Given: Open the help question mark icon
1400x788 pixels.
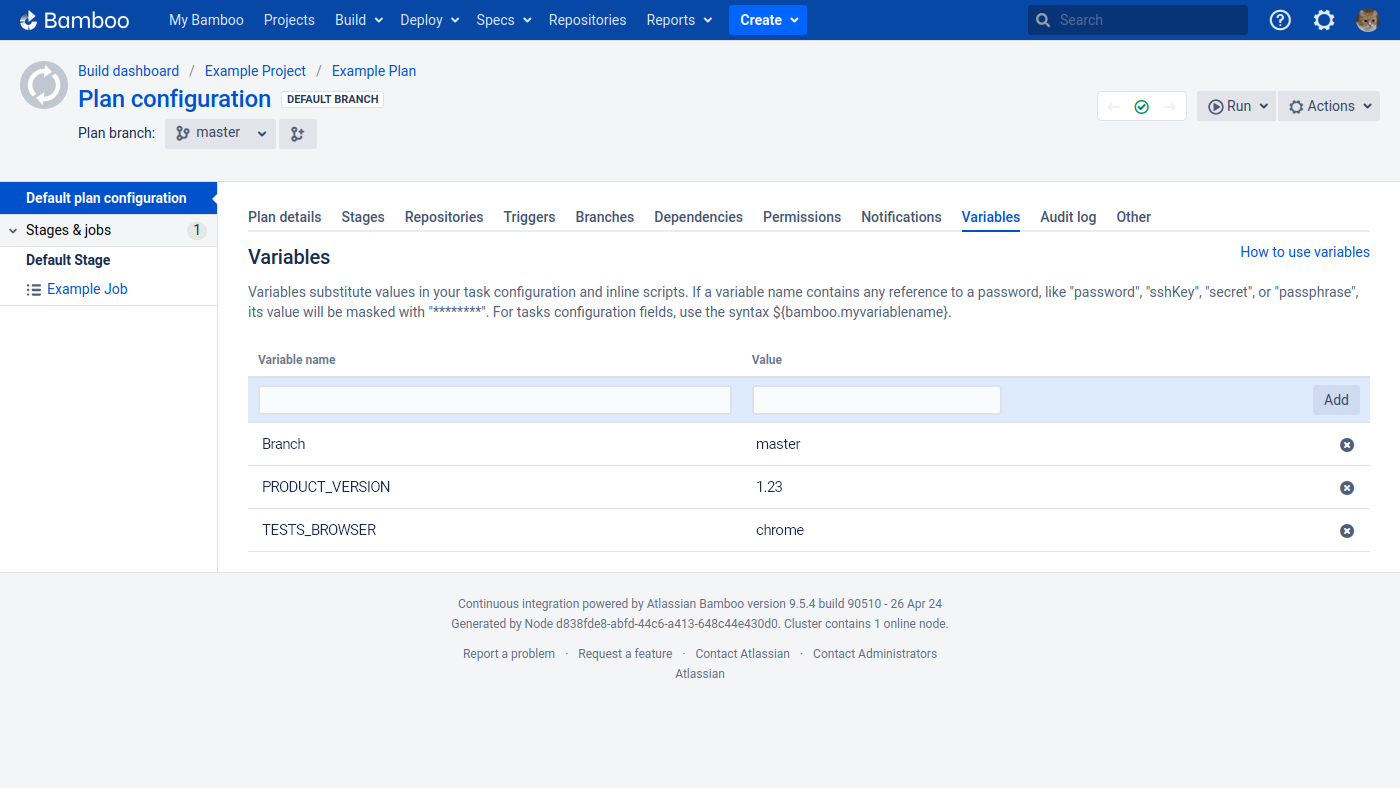Looking at the screenshot, I should point(1280,19).
